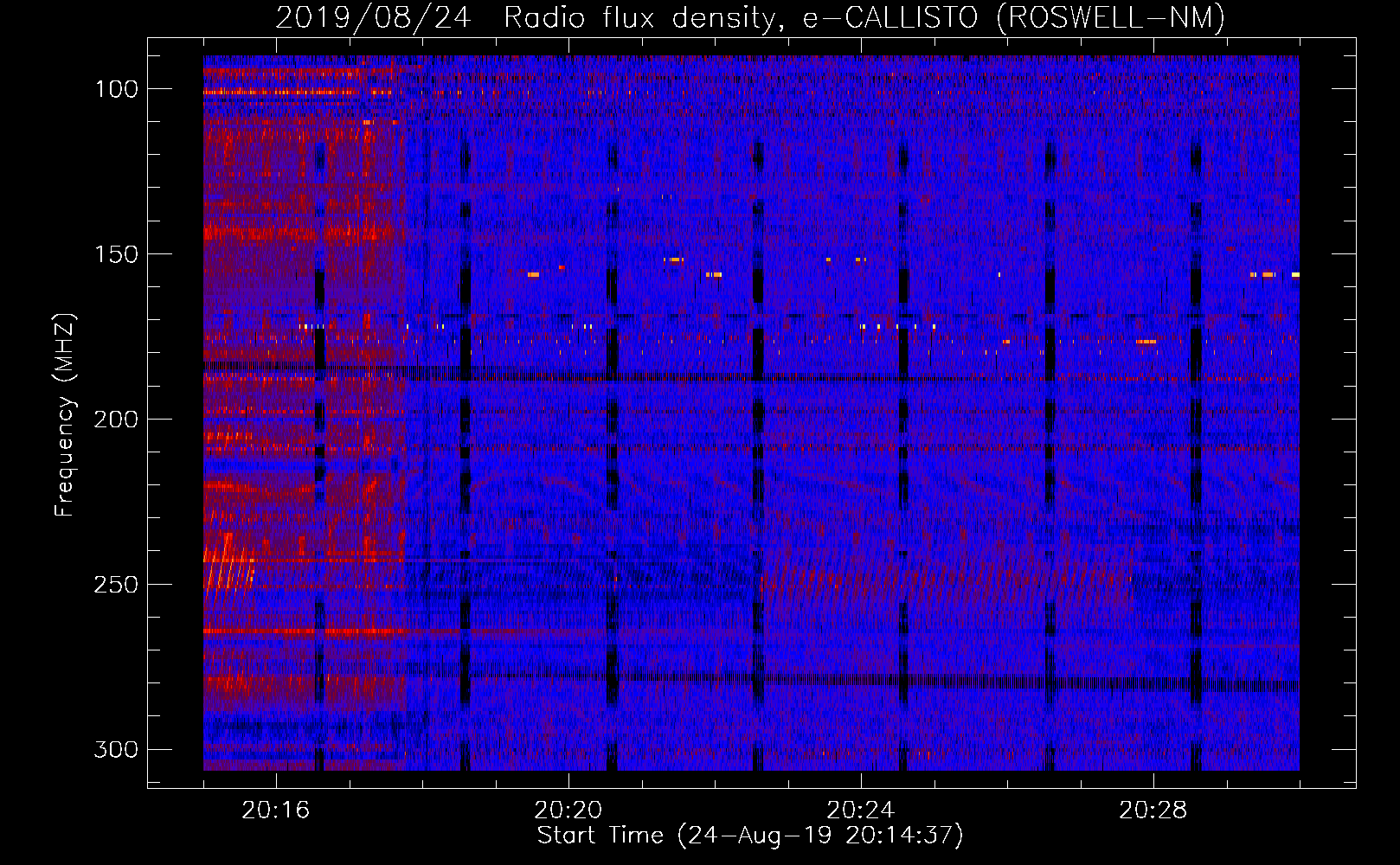The width and height of the screenshot is (1400, 865).
Task: Click the 100 frequency tick label
Action: (115, 89)
